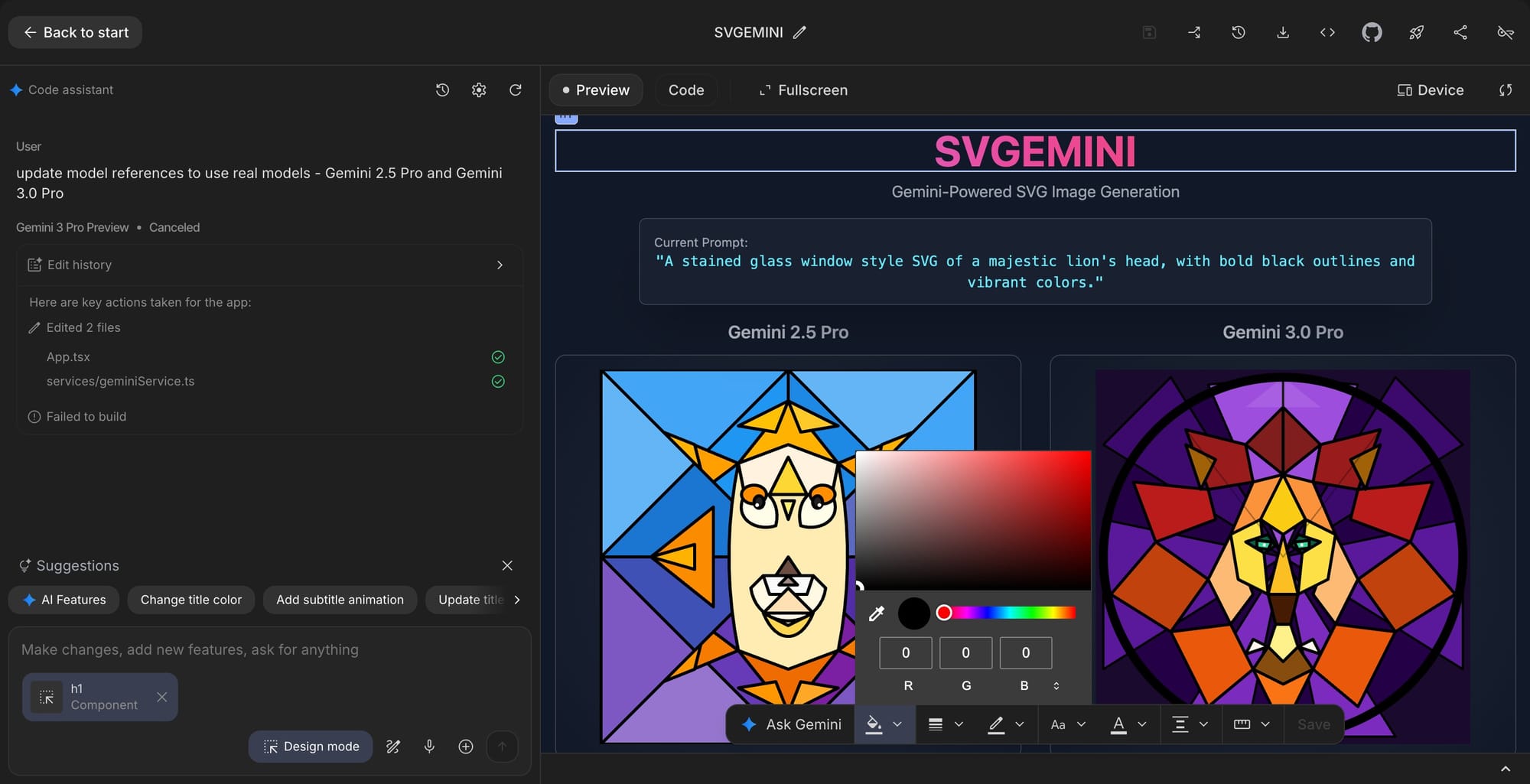
Task: Open Code assistant settings gear
Action: coord(478,89)
